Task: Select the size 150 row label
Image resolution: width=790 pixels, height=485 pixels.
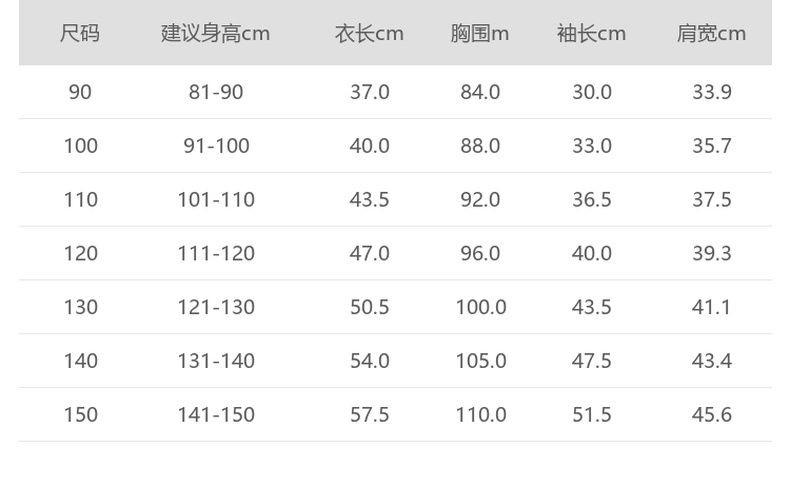Action: point(80,415)
